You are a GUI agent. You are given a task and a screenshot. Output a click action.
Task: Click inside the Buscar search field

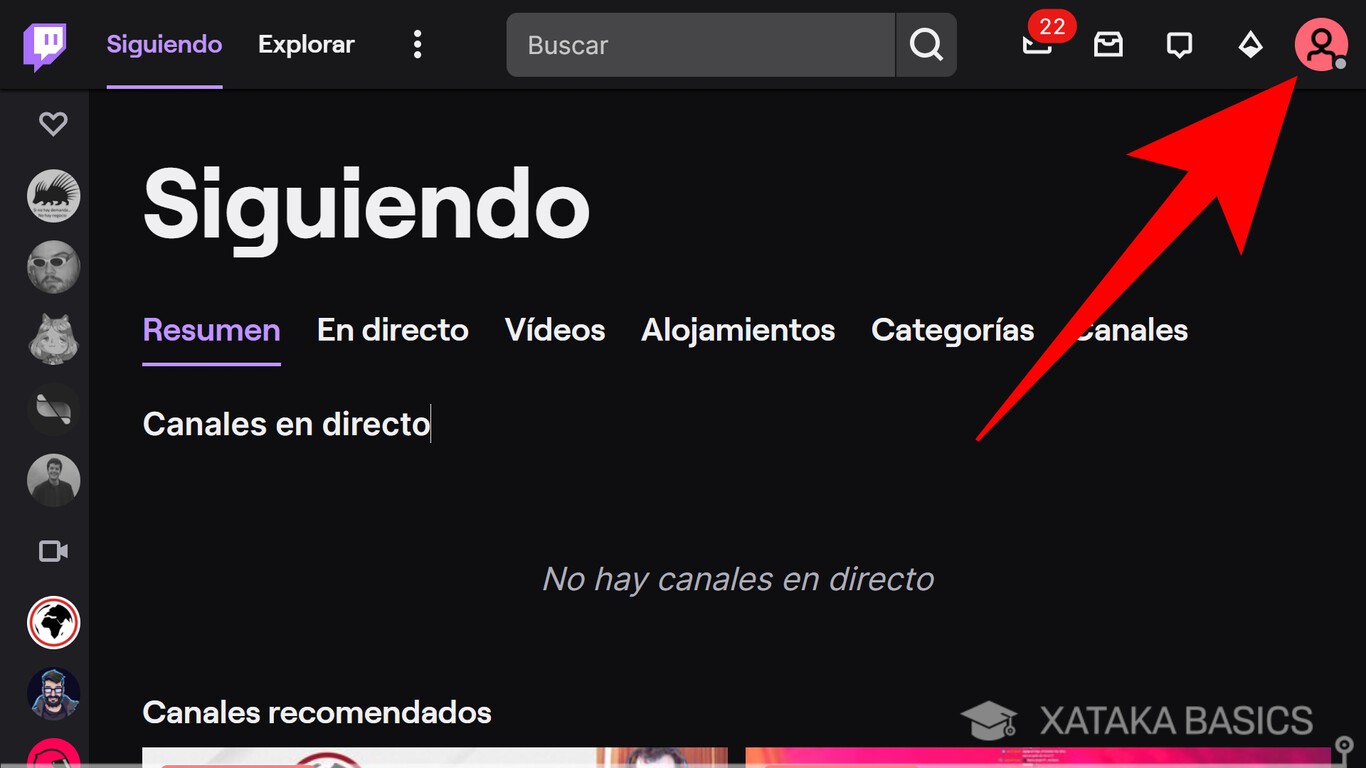(x=700, y=44)
